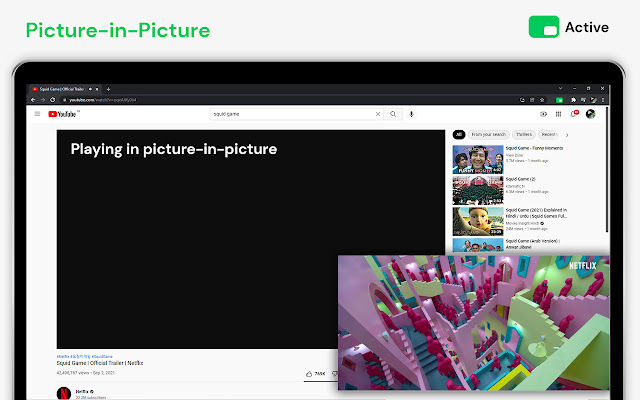Click the YouTube logo
This screenshot has height=400, width=640.
(62, 114)
